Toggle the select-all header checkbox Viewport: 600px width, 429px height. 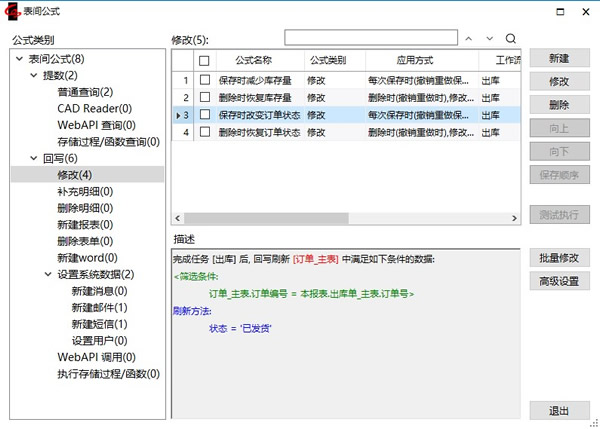click(x=204, y=61)
